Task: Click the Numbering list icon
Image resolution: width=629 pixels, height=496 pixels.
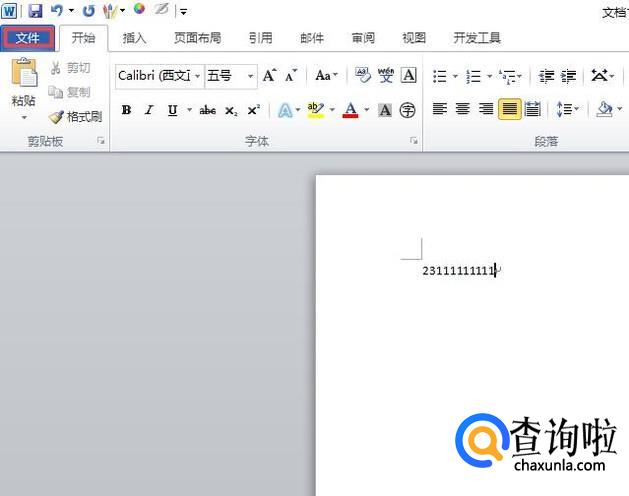Action: (474, 76)
